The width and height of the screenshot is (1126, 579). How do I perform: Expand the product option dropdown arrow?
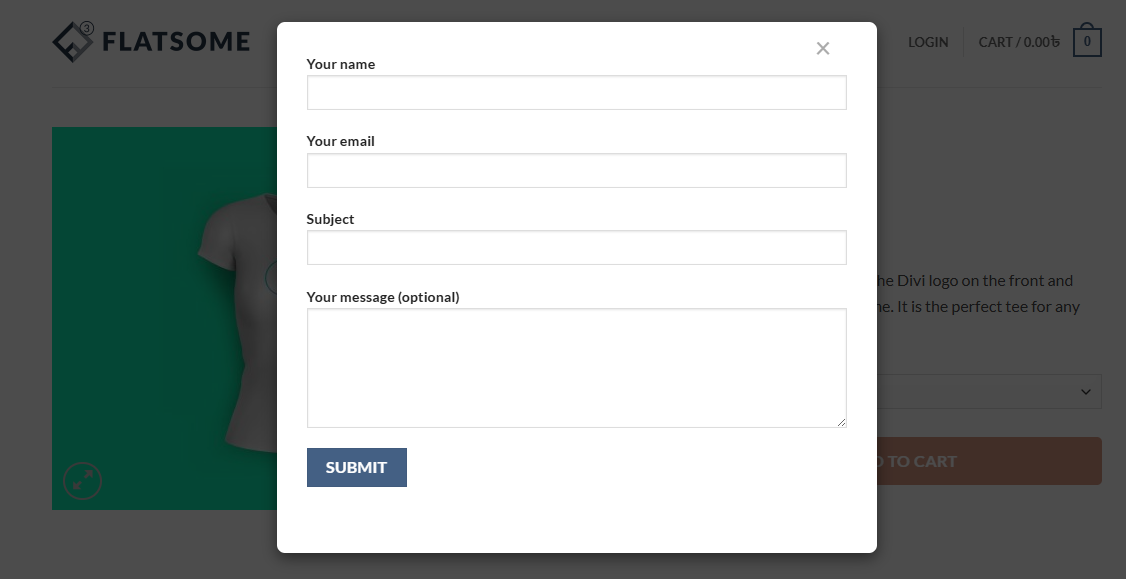pos(1086,392)
